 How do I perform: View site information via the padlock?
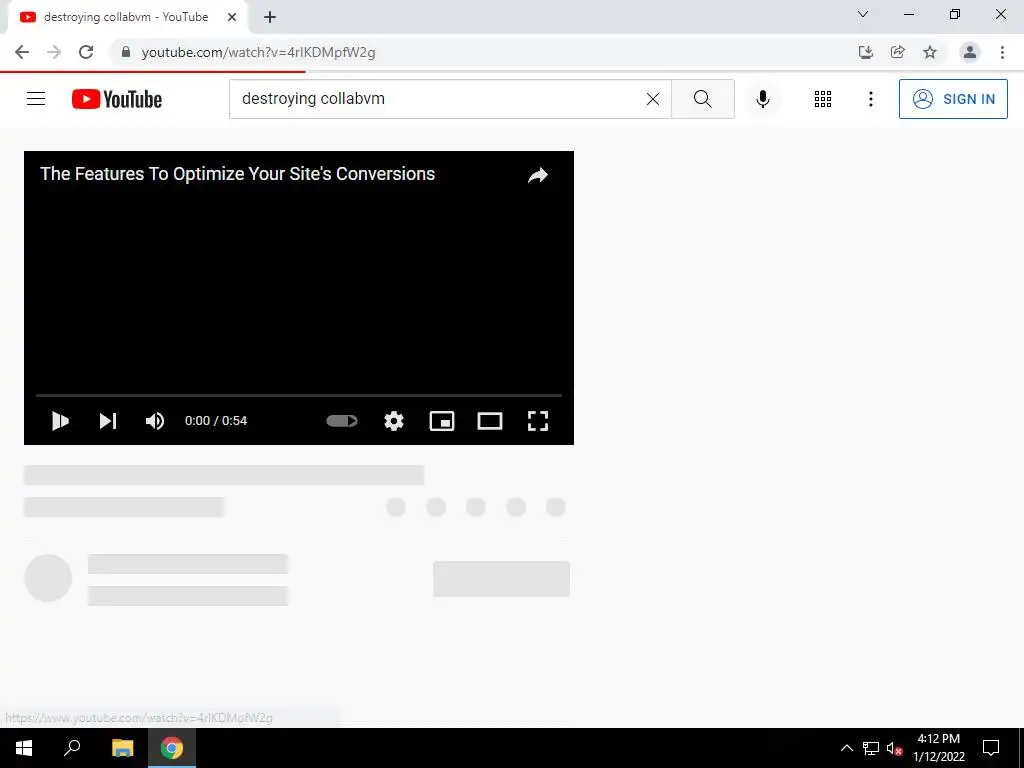pyautogui.click(x=126, y=52)
